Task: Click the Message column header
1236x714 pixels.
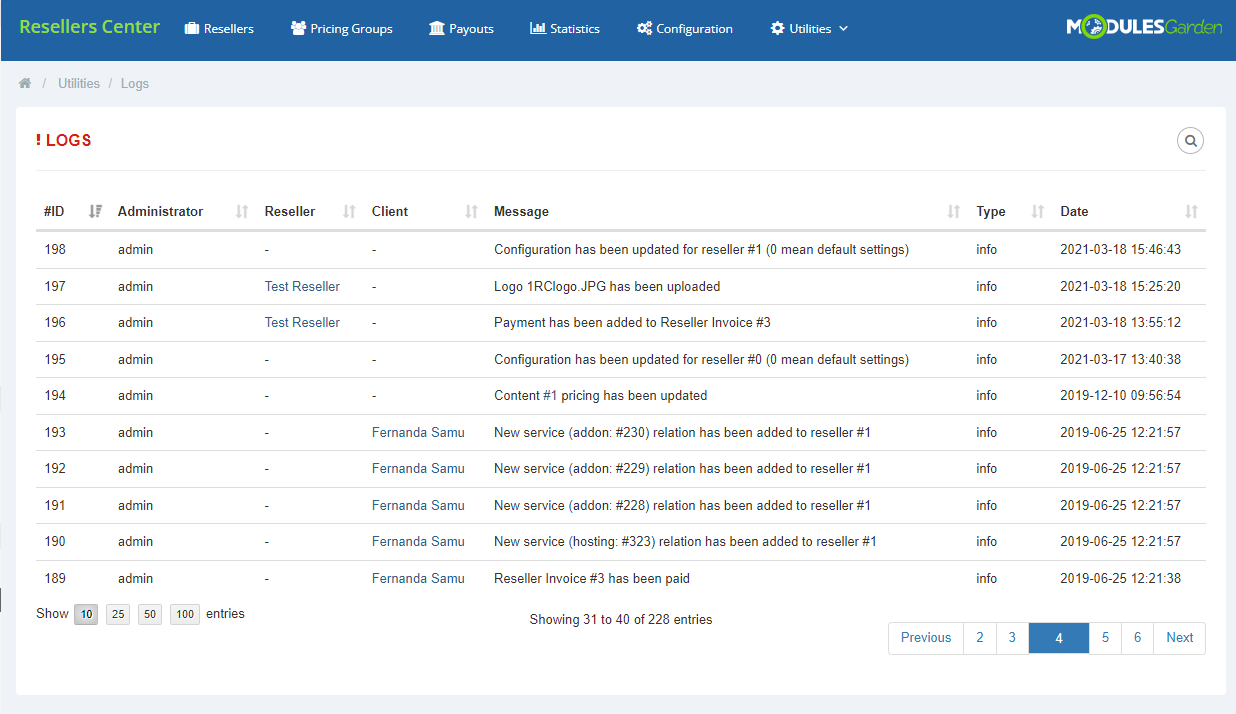Action: 521,211
